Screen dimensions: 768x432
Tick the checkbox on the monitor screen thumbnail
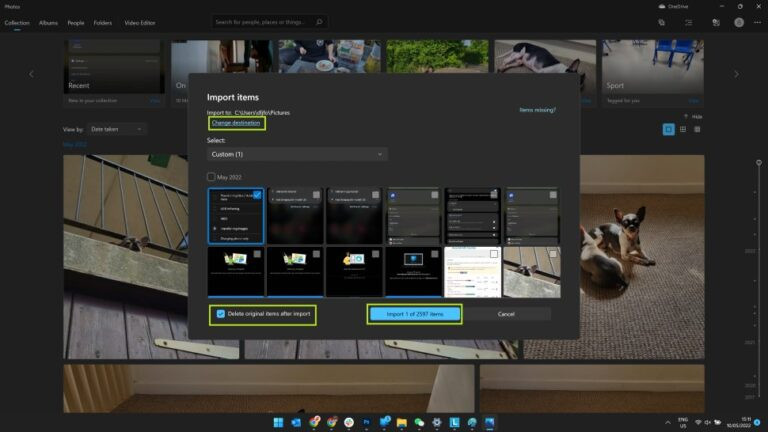pos(434,254)
